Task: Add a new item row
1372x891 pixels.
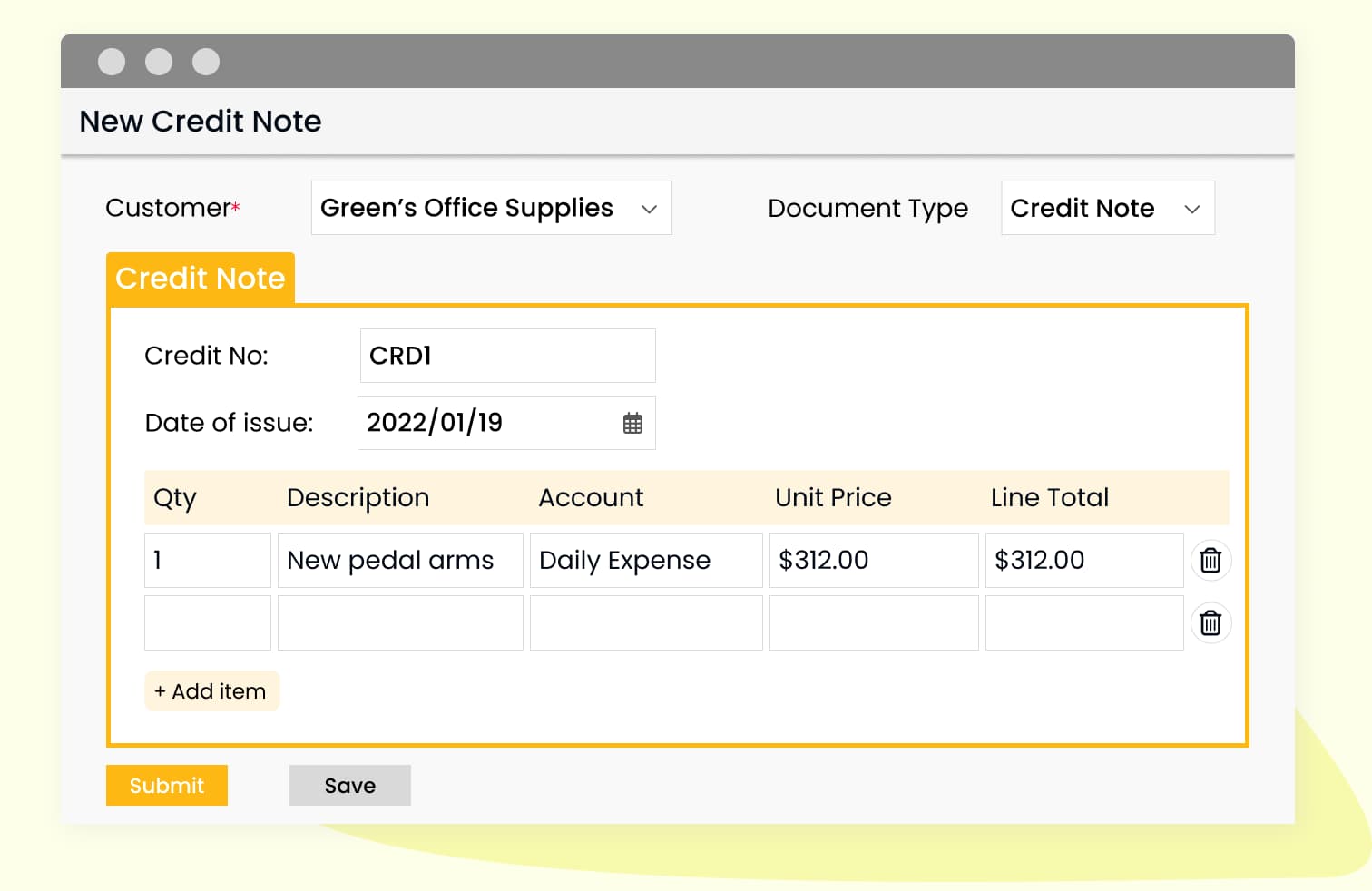Action: click(x=211, y=691)
